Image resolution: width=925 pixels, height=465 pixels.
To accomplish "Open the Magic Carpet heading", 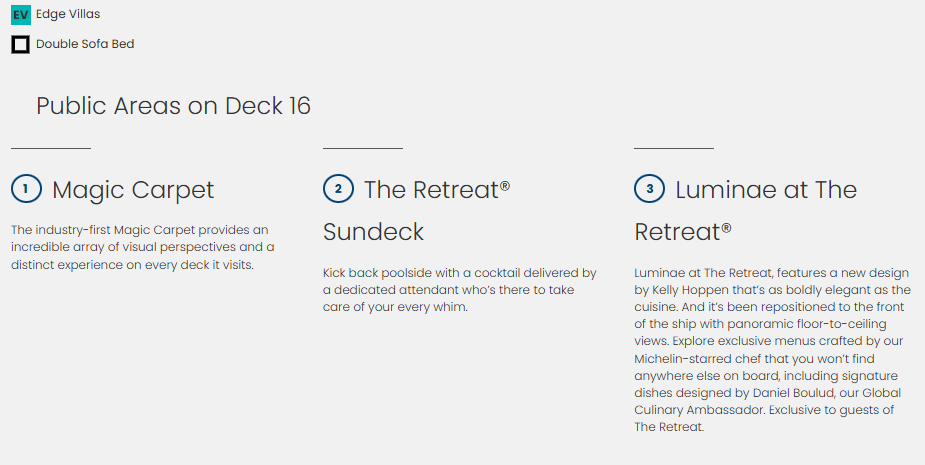I will pos(133,190).
